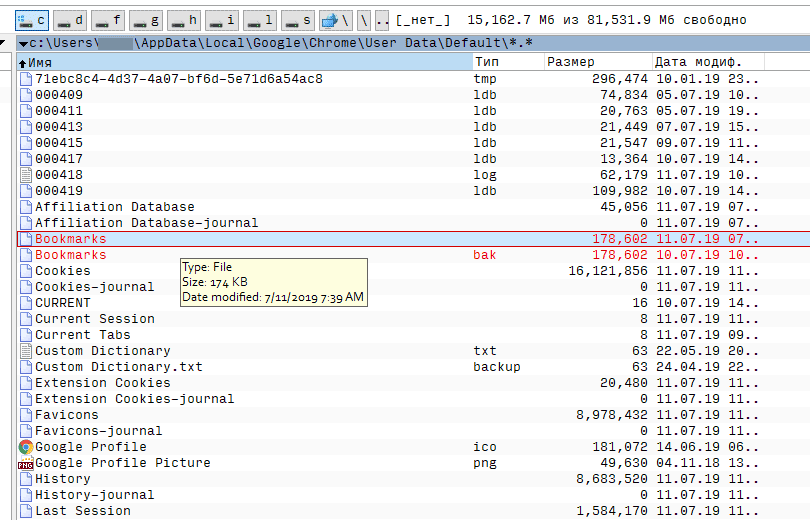This screenshot has height=520, width=810.
Task: Select the 71ebc8c4-4d37-4a07-bf6d-5e71d6a54ac8 file name
Action: 179,79
